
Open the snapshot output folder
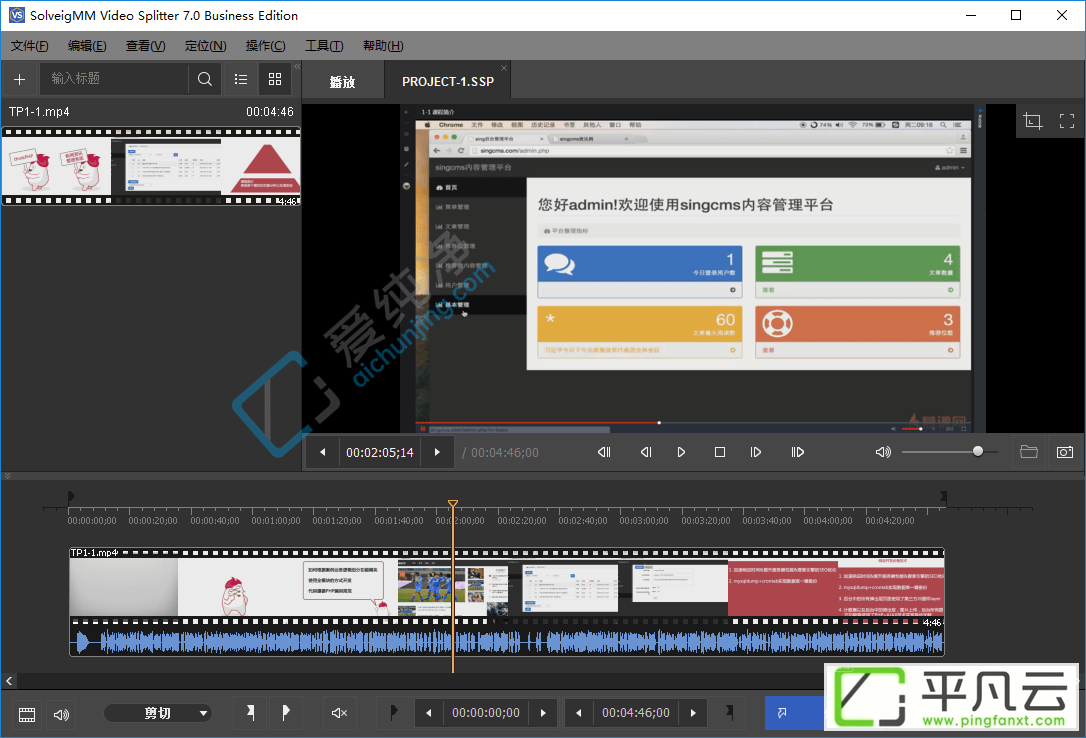click(1029, 452)
